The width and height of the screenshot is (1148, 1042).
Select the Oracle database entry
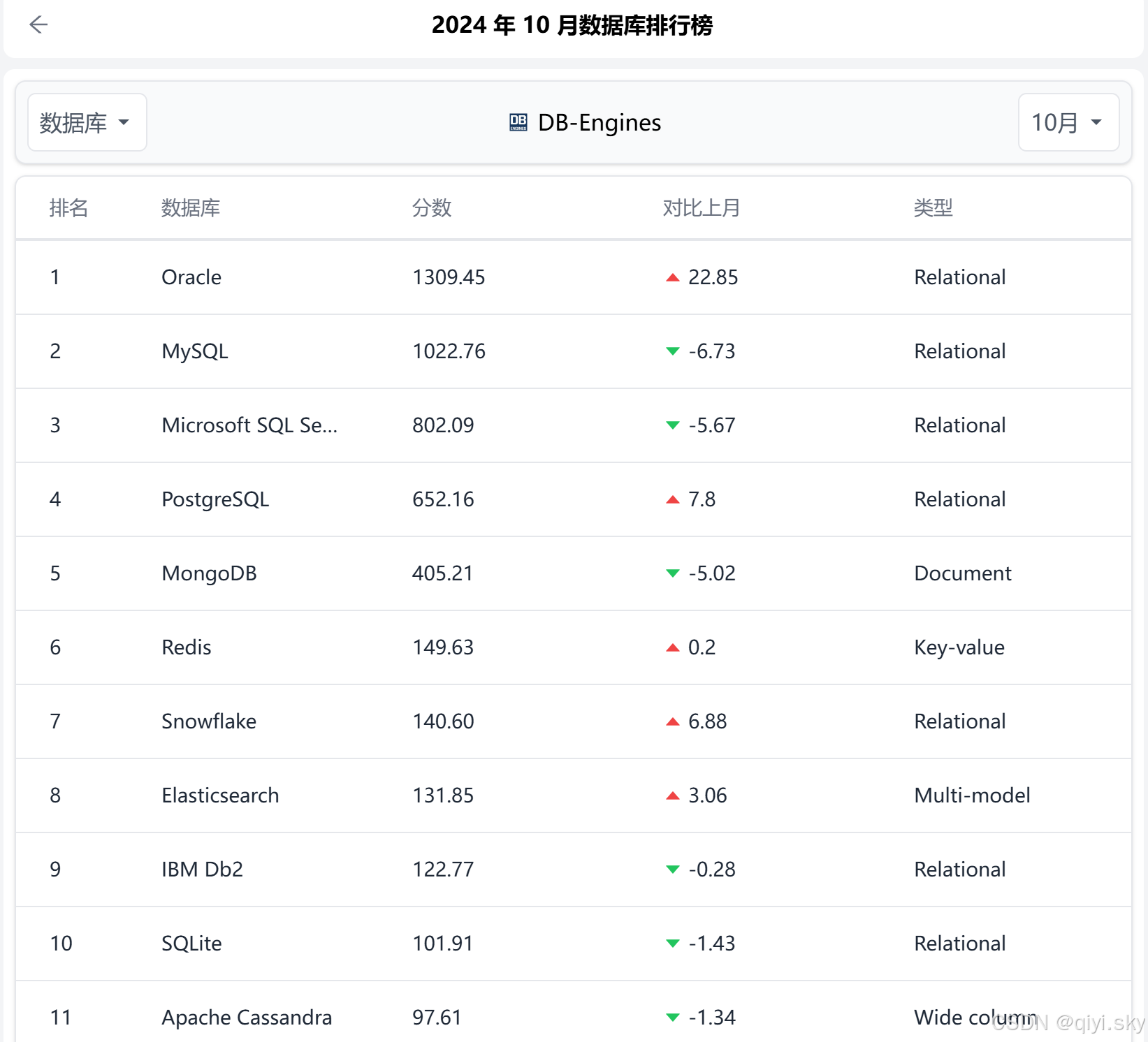pos(191,277)
